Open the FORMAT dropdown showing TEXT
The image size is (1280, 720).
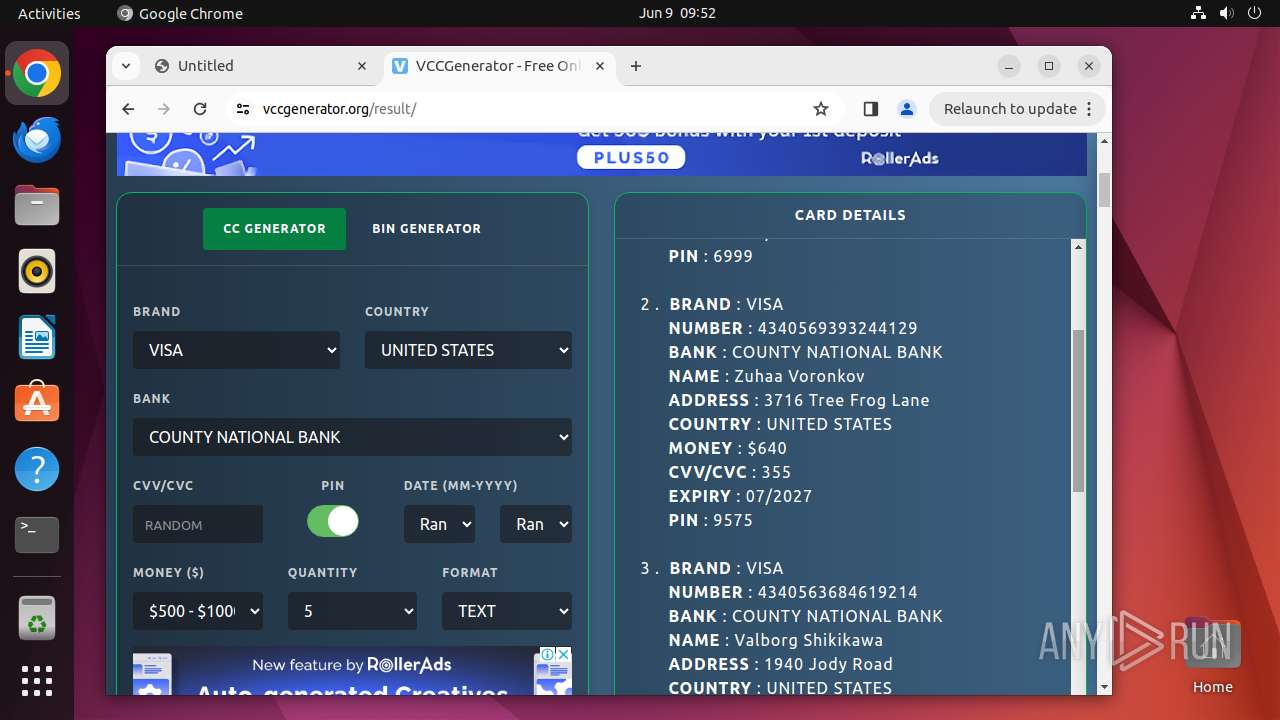coord(507,611)
